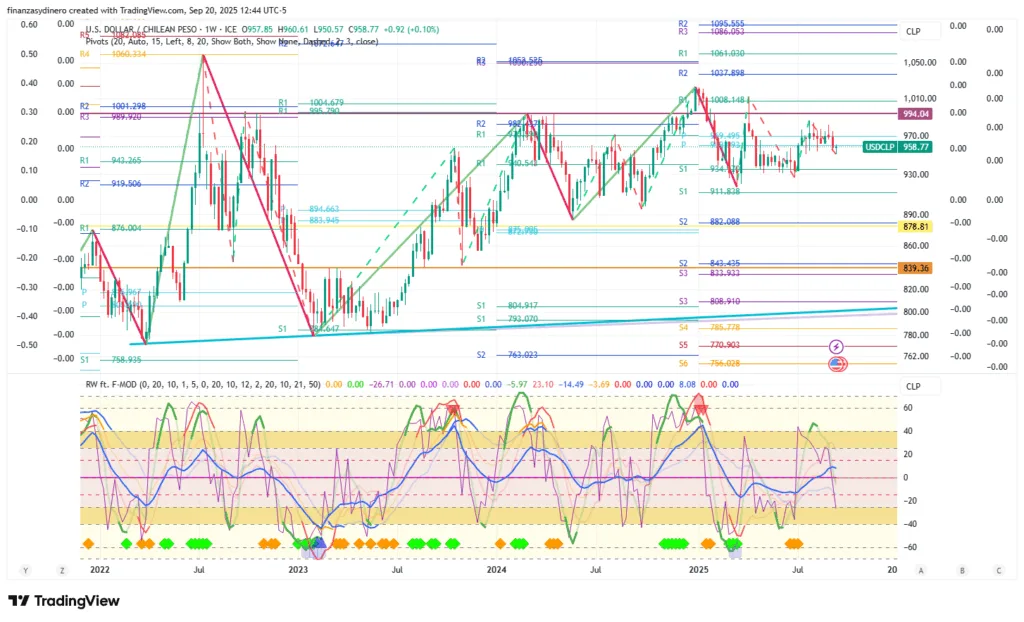The height and width of the screenshot is (622, 1024).
Task: Click the purple lightning event icon
Action: (836, 347)
